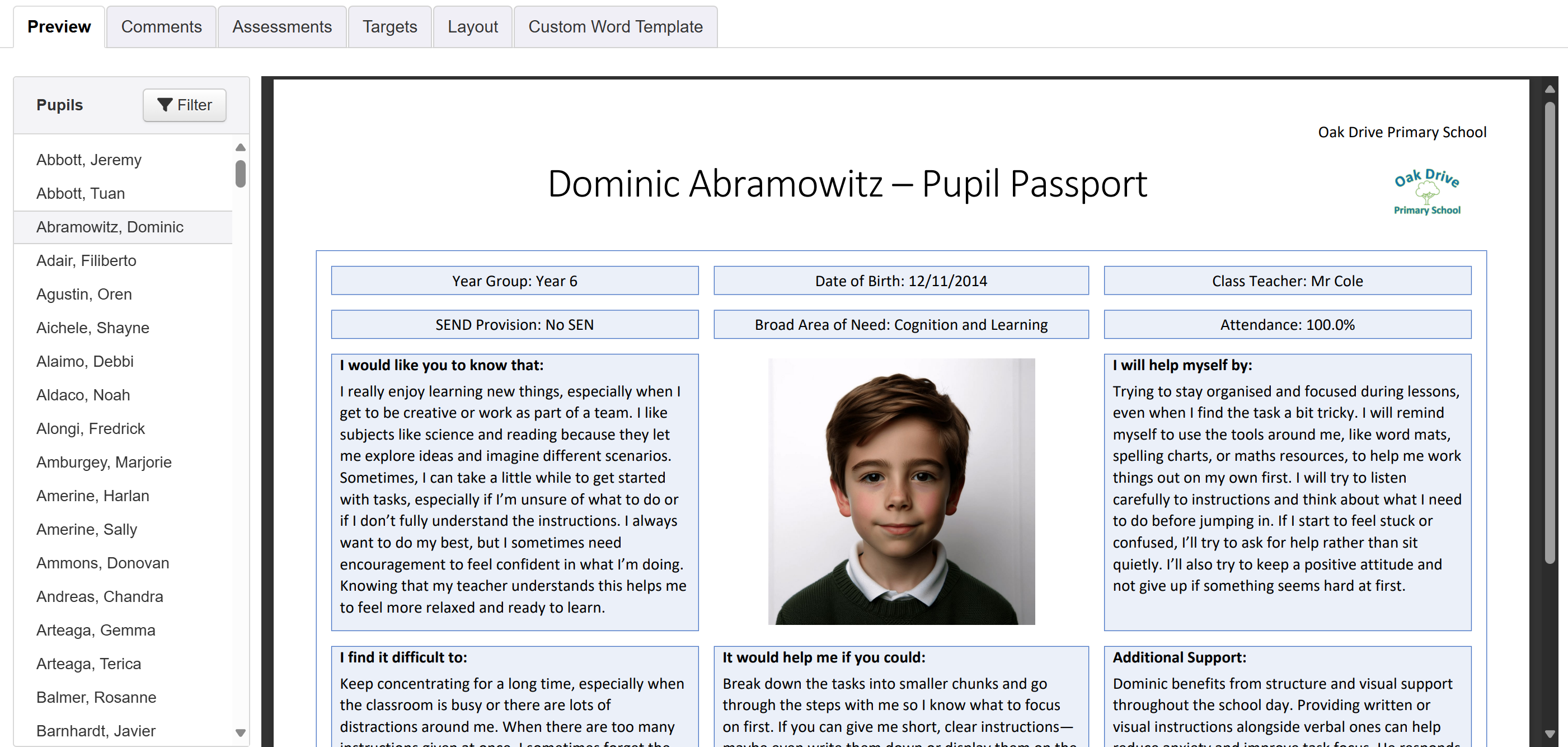Select pupil Abbott, Jeremy

[89, 160]
